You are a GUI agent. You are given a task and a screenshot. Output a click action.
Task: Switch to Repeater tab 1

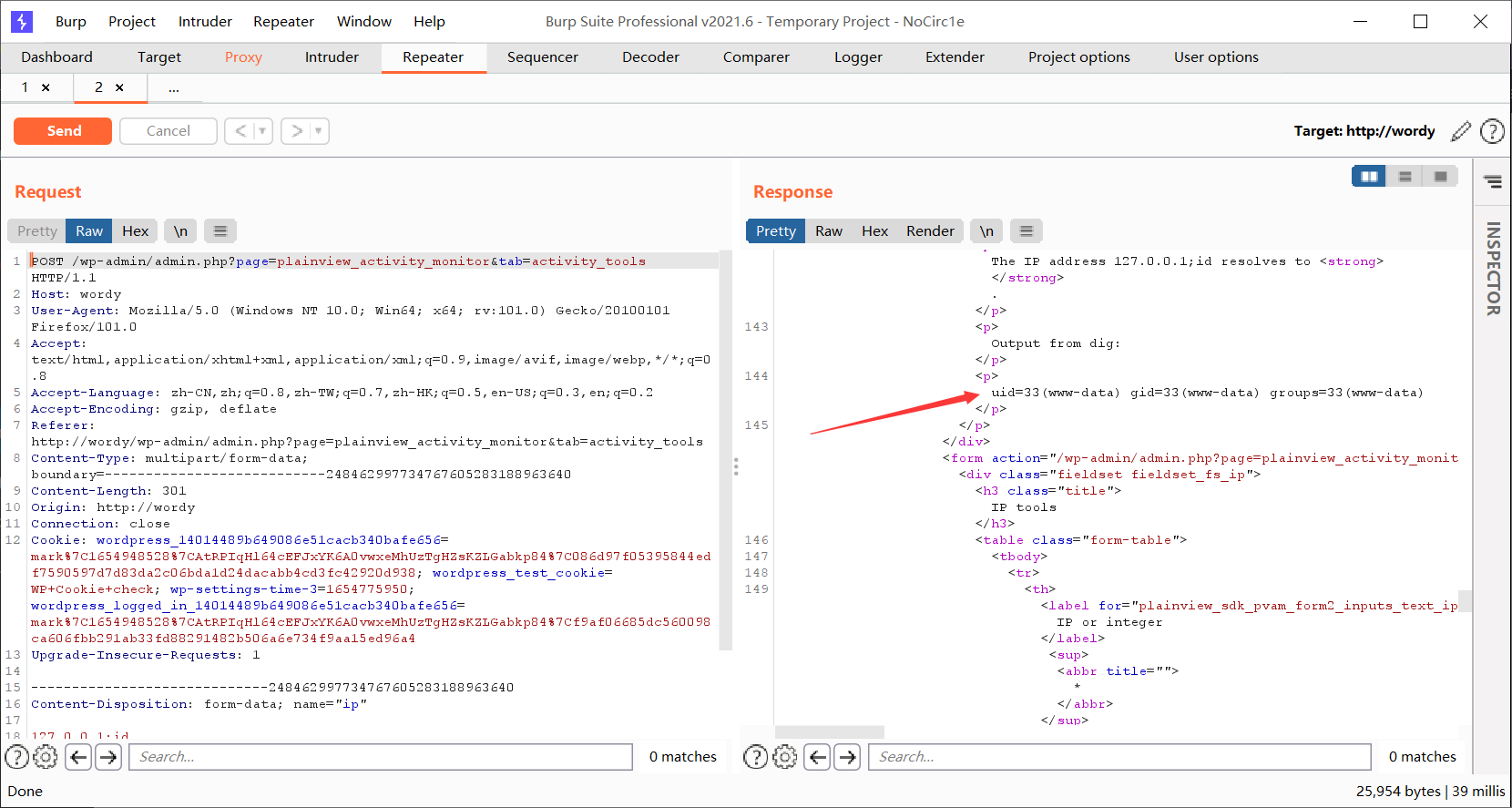pyautogui.click(x=25, y=87)
